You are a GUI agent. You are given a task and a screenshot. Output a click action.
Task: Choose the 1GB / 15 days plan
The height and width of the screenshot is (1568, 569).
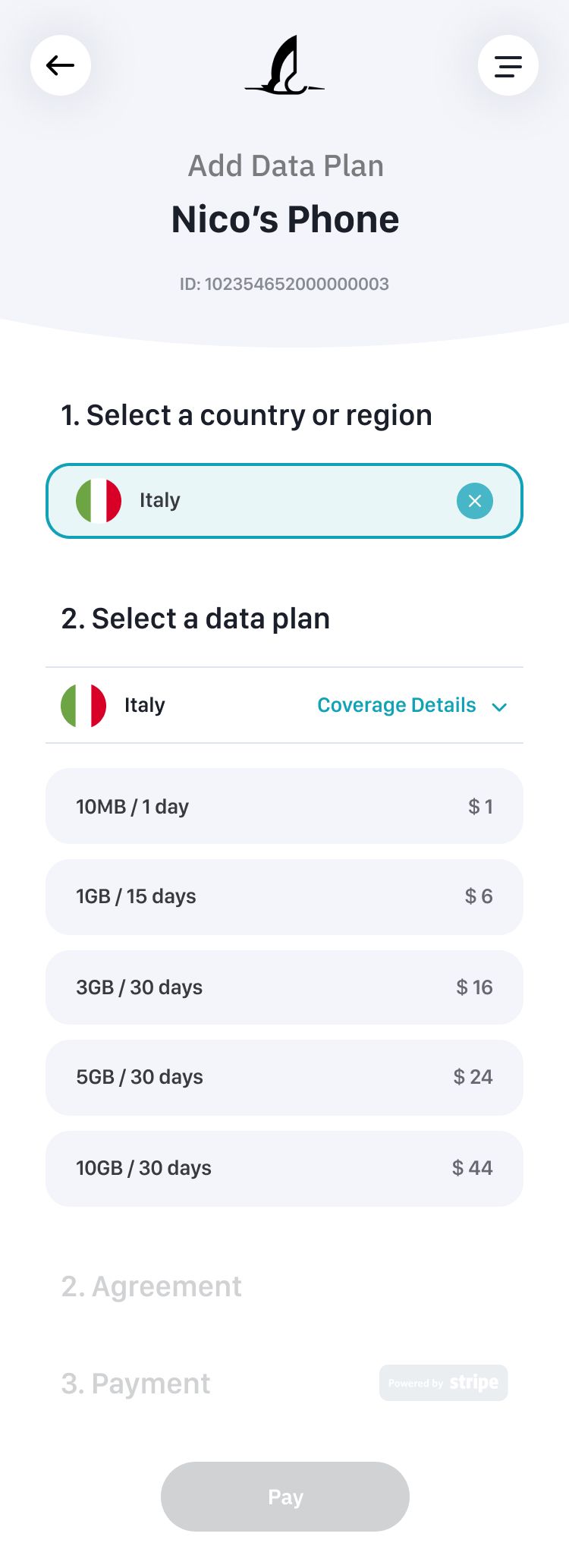click(284, 896)
